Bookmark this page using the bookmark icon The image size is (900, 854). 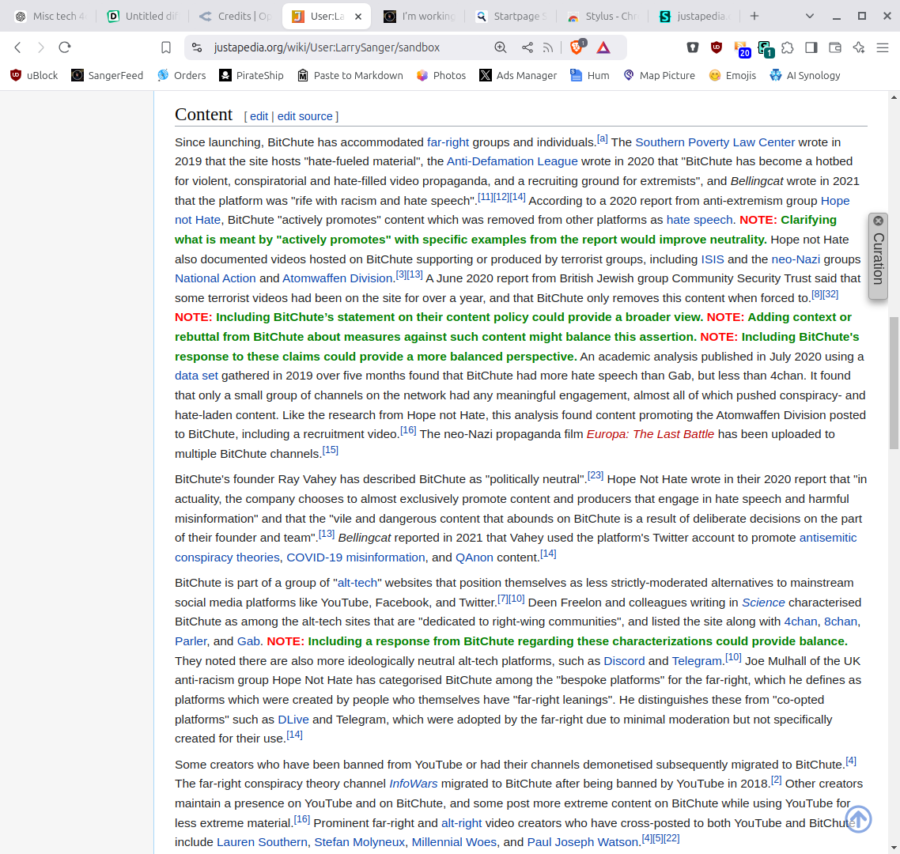[x=166, y=47]
